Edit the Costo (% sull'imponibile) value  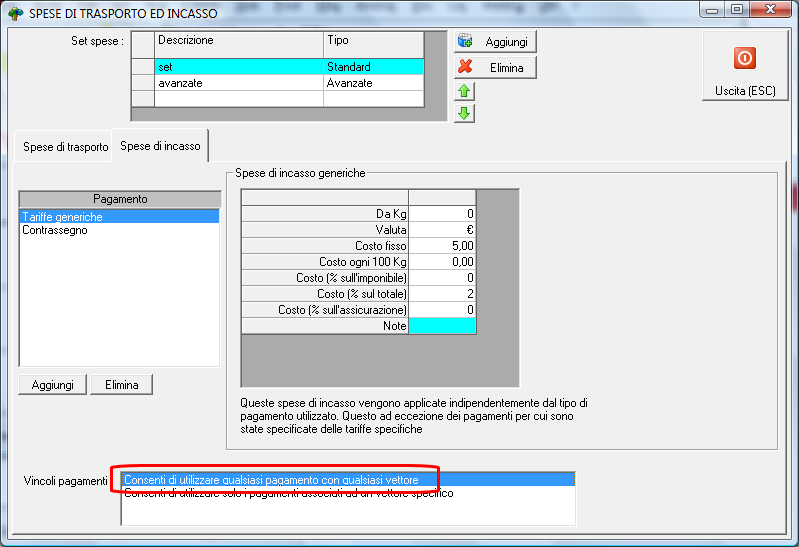coord(442,278)
